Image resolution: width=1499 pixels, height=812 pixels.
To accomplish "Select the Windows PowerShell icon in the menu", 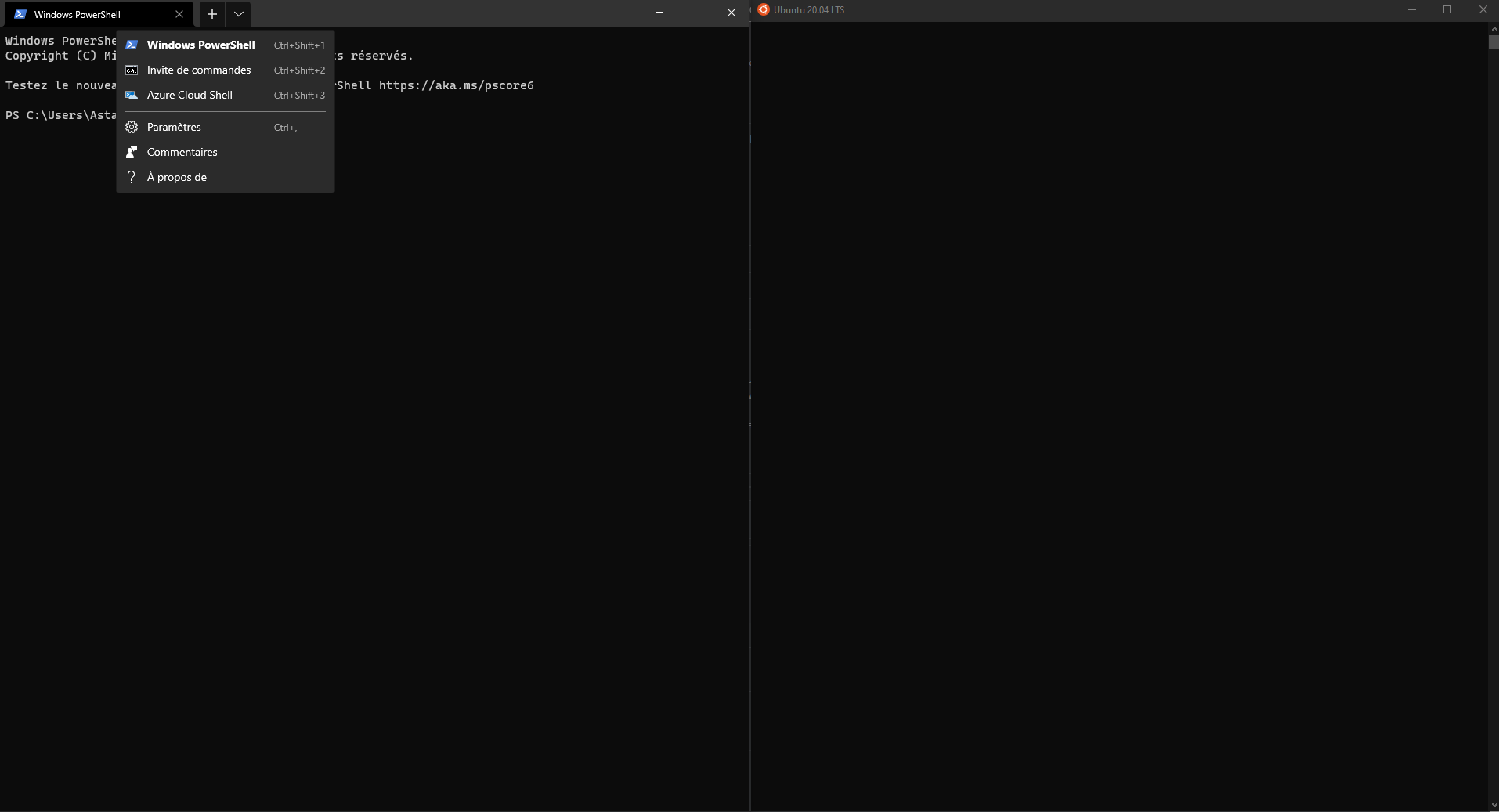I will tap(132, 45).
